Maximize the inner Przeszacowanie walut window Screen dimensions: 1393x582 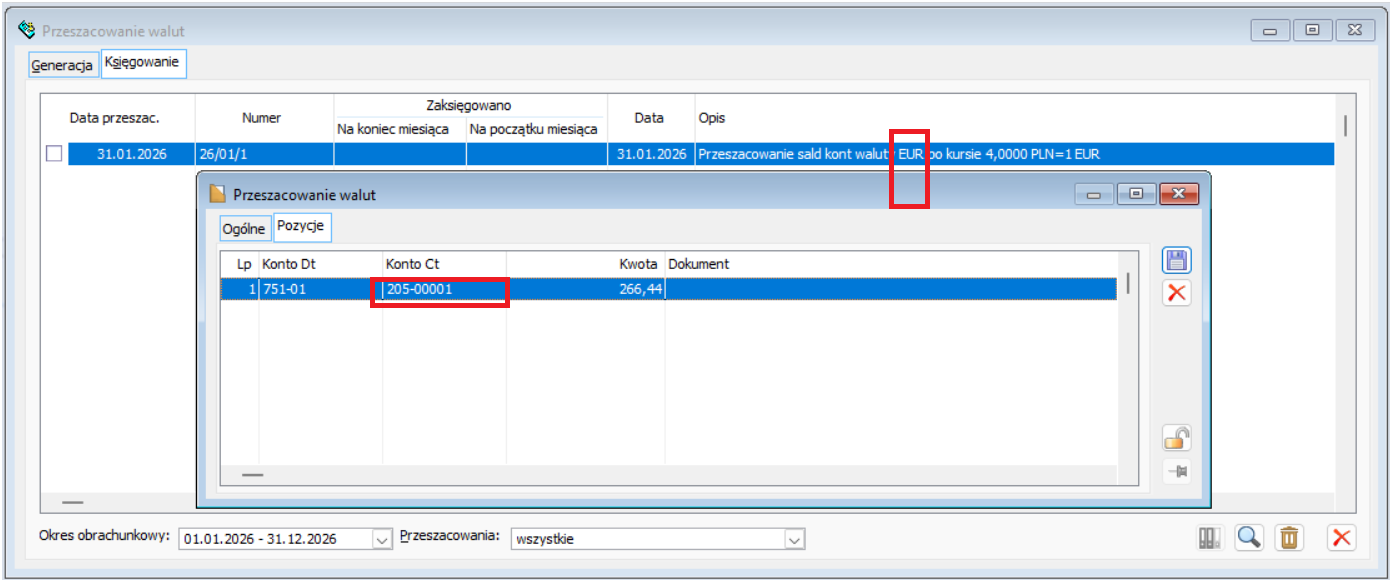pyautogui.click(x=1136, y=194)
